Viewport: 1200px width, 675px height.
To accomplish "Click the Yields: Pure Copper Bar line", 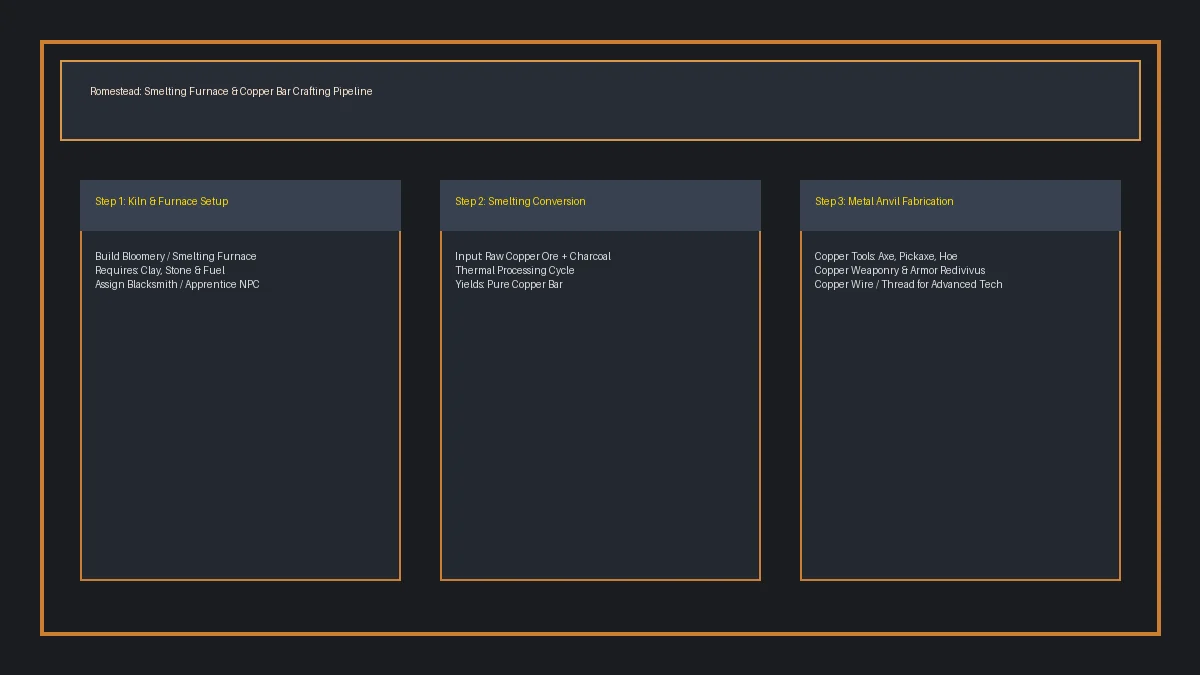I will click(509, 284).
